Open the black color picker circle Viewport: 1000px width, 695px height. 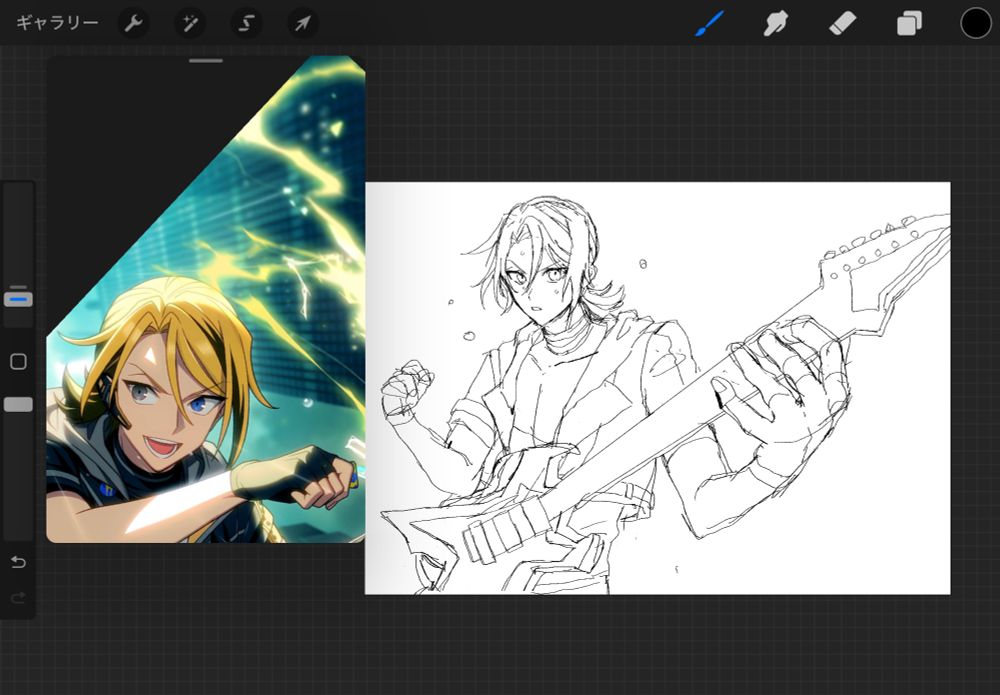[976, 24]
